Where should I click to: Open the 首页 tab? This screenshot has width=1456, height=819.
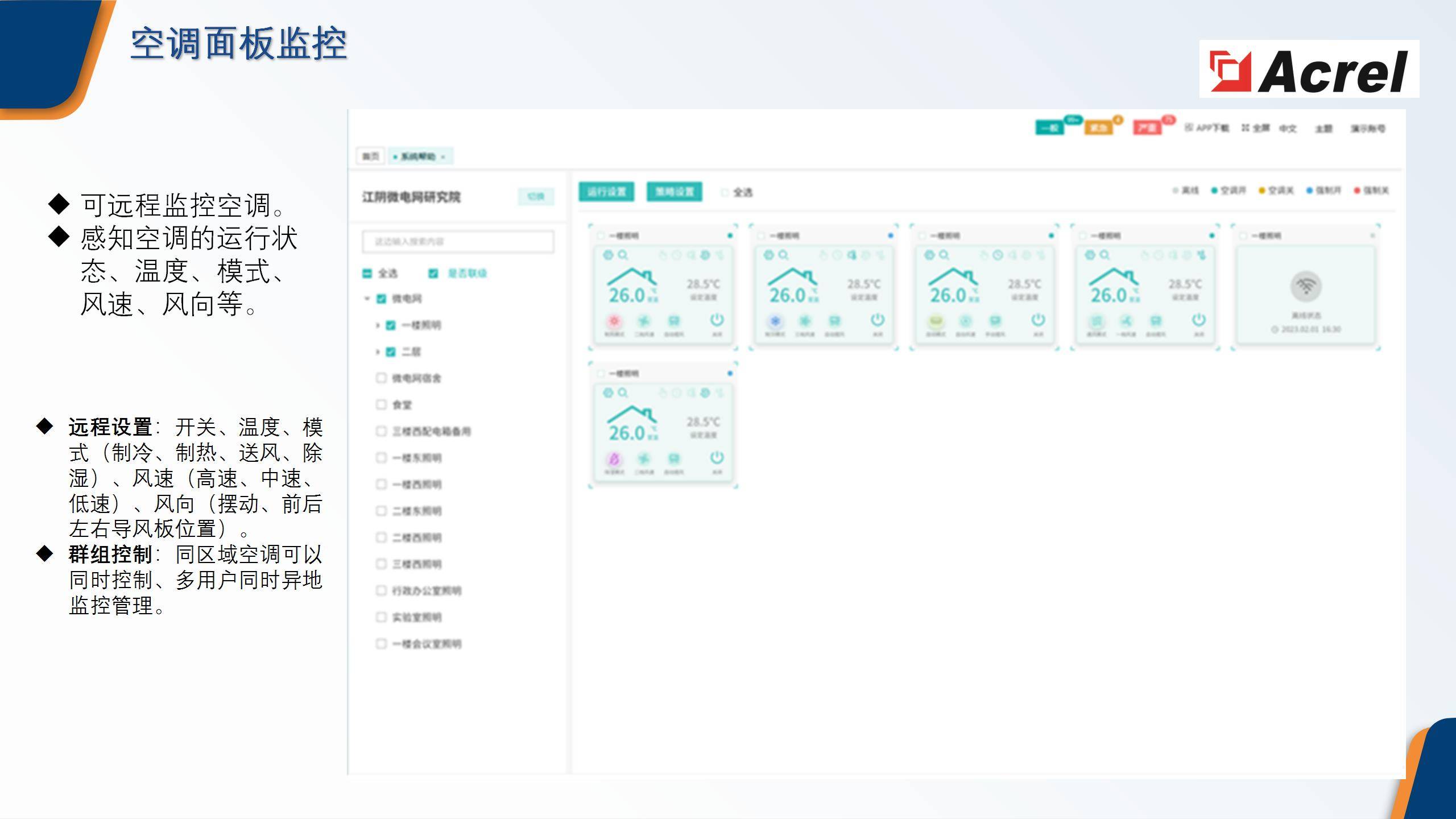pyautogui.click(x=370, y=156)
